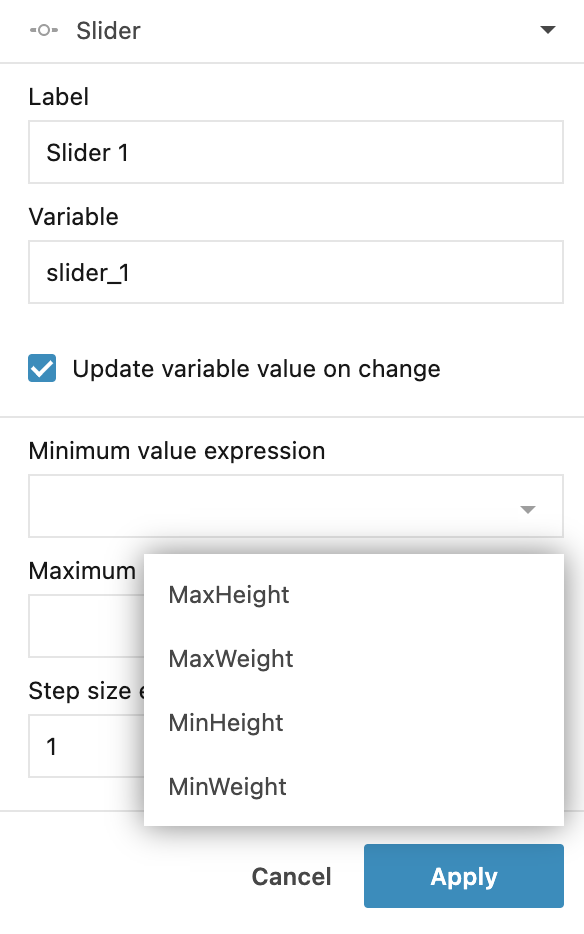The width and height of the screenshot is (584, 934).
Task: Click the Label section heading
Action: pyautogui.click(x=59, y=97)
